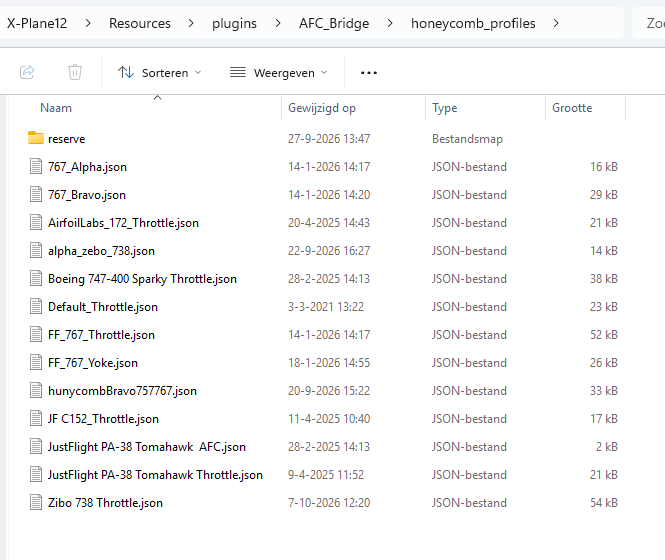Click the 2 kB size cell
This screenshot has width=665, height=560.
tap(606, 447)
